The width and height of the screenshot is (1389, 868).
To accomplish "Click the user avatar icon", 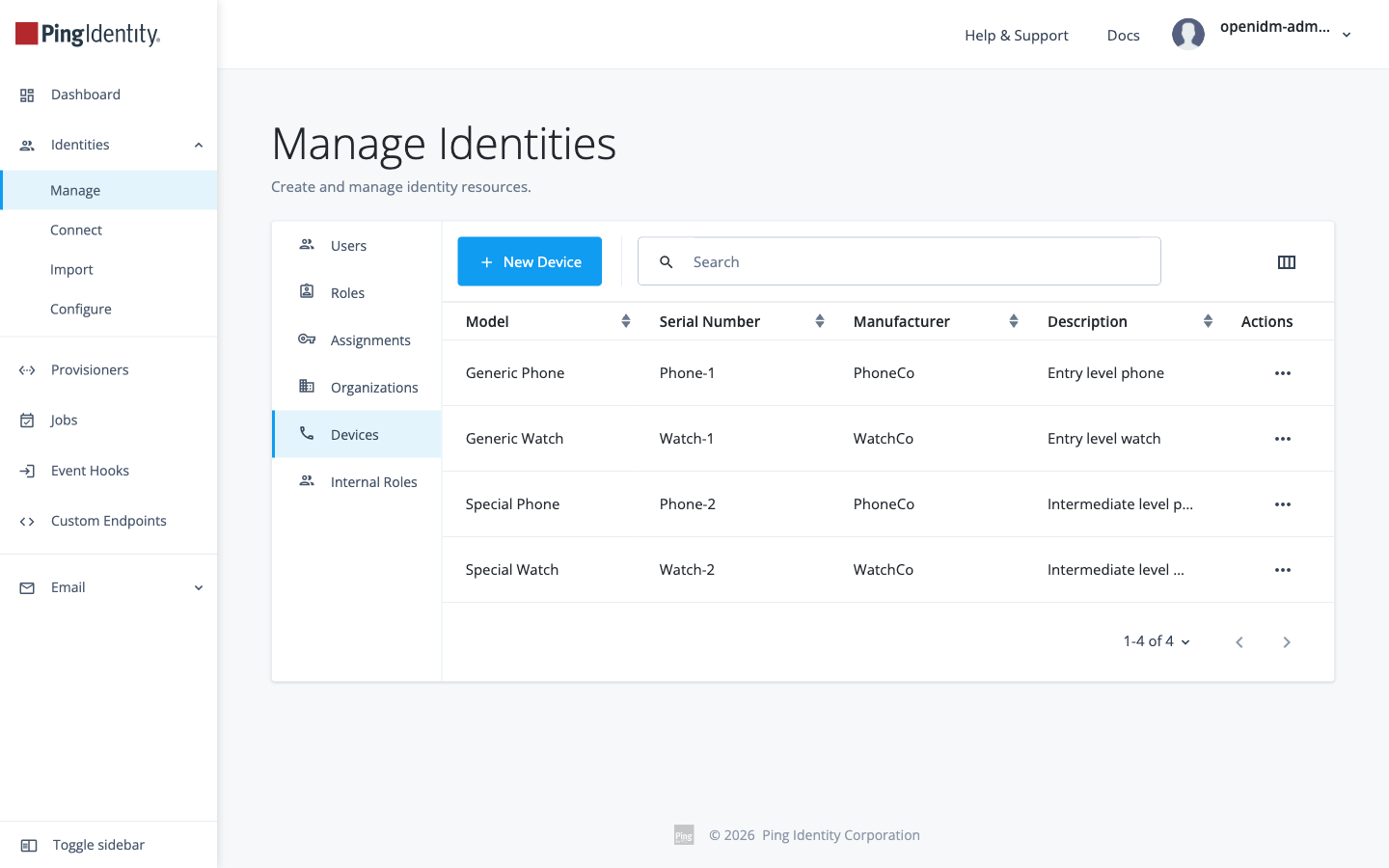I will [x=1188, y=34].
